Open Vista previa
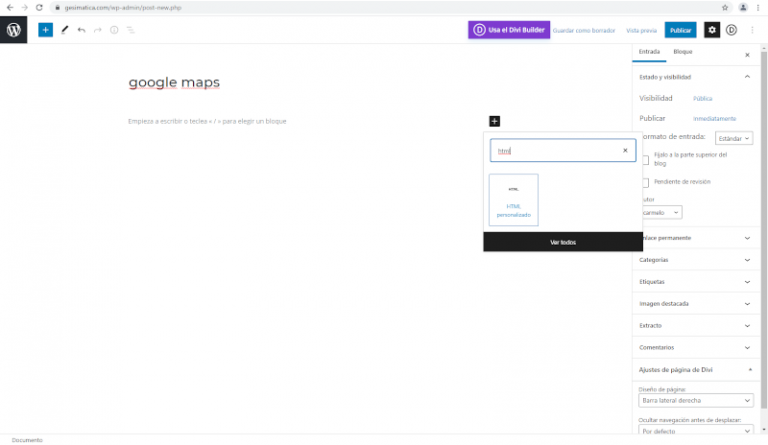This screenshot has width=768, height=445. pyautogui.click(x=641, y=30)
